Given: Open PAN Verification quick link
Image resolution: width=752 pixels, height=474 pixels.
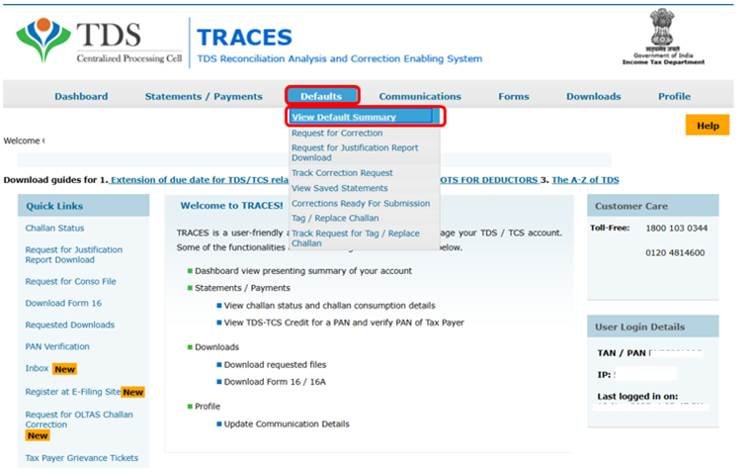Looking at the screenshot, I should [57, 346].
